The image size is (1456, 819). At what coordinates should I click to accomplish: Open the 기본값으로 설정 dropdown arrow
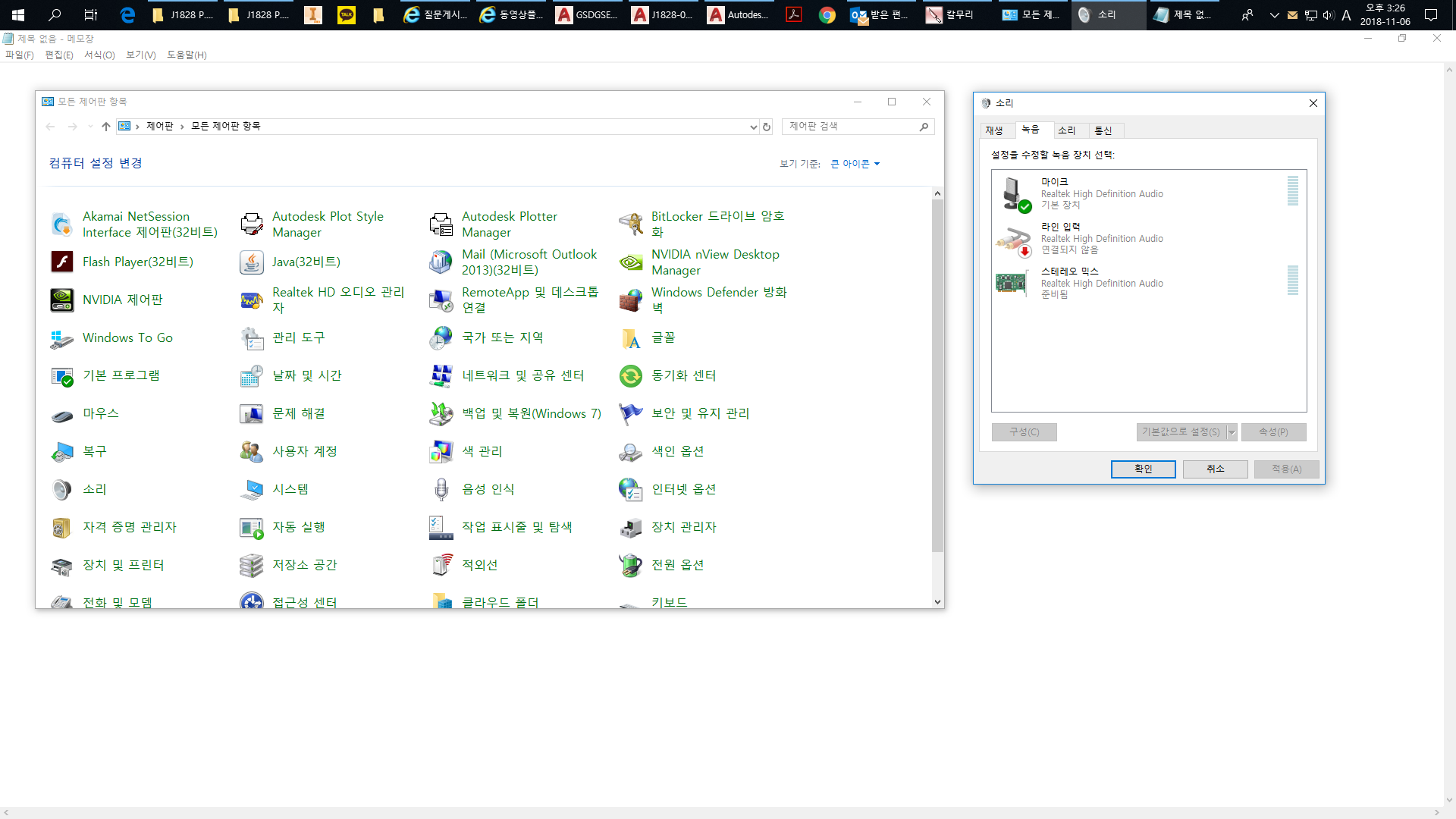tap(1232, 432)
